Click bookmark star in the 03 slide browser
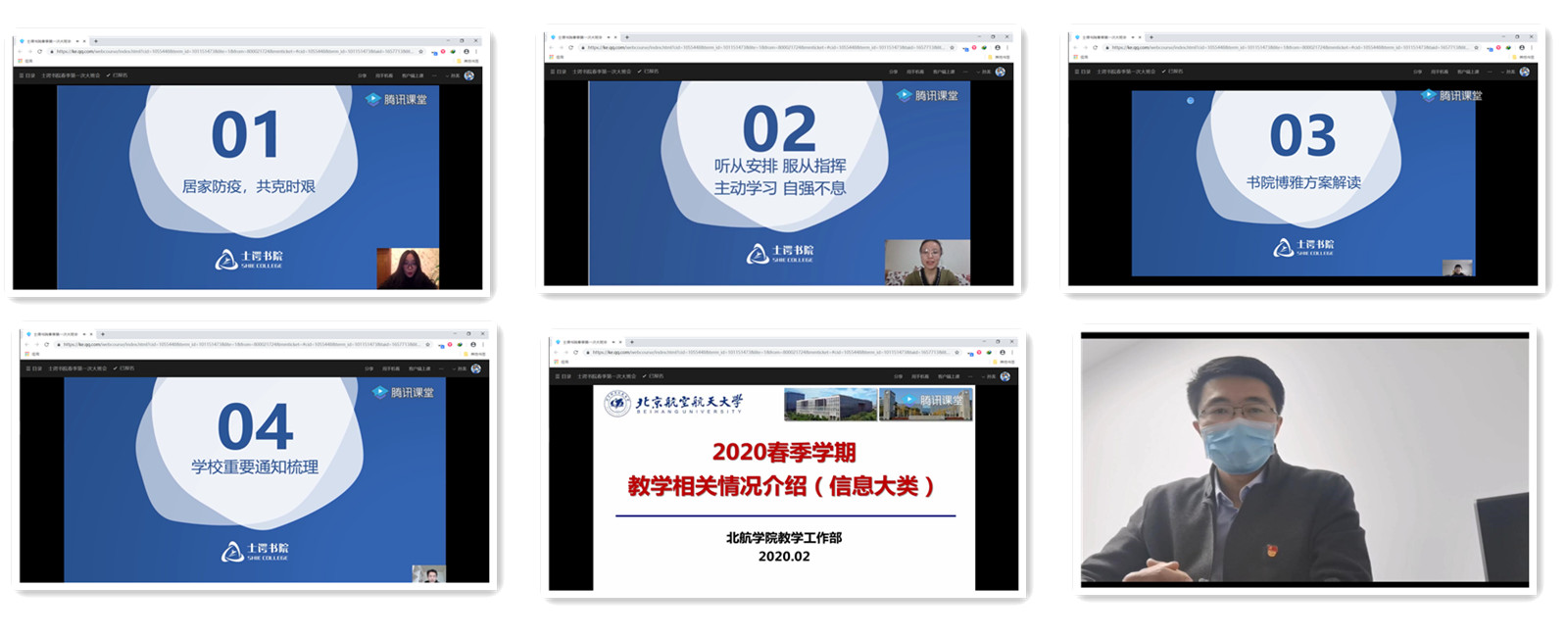Viewport: 1568px width, 637px height. coord(1477,47)
